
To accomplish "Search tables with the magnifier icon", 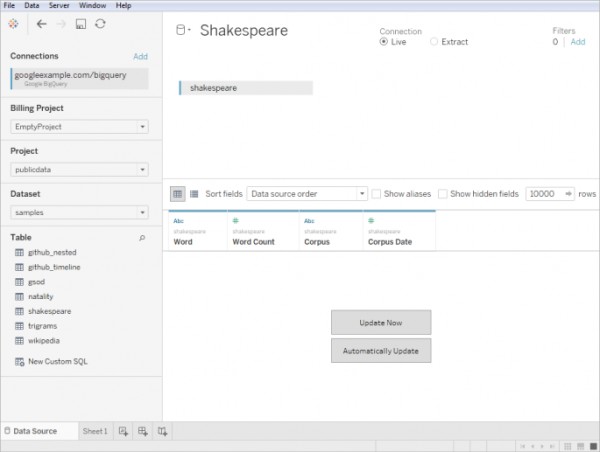I will coord(142,238).
